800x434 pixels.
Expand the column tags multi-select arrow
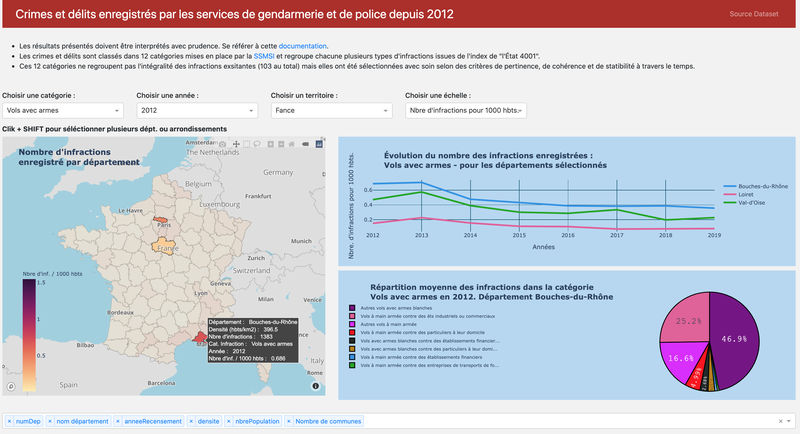[x=789, y=421]
